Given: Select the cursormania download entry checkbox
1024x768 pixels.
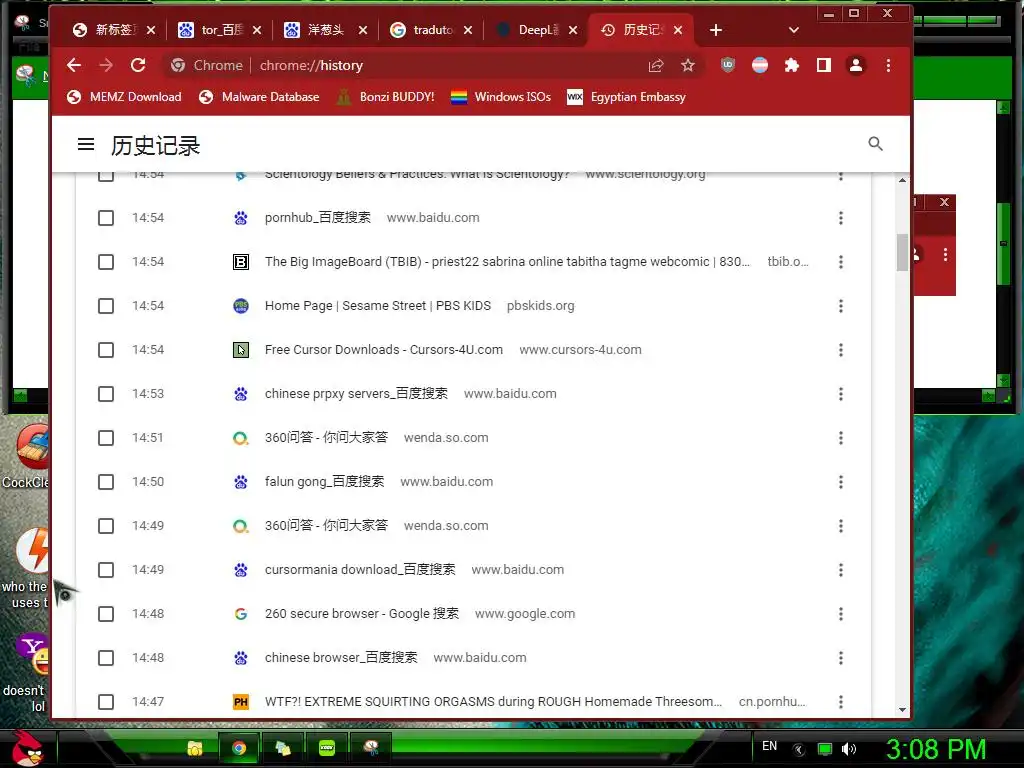Looking at the screenshot, I should coord(106,570).
